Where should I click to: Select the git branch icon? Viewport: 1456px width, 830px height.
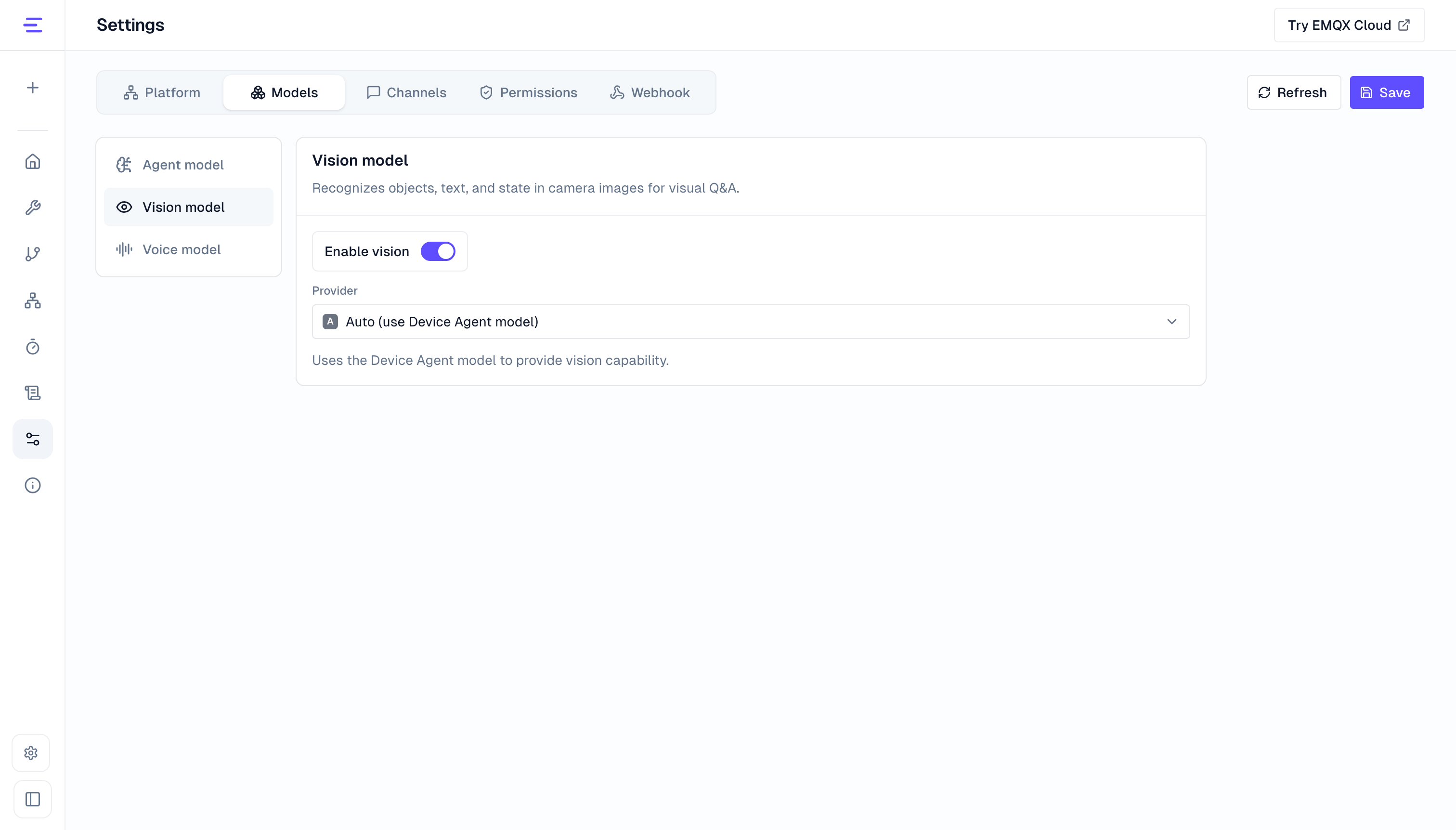coord(32,254)
